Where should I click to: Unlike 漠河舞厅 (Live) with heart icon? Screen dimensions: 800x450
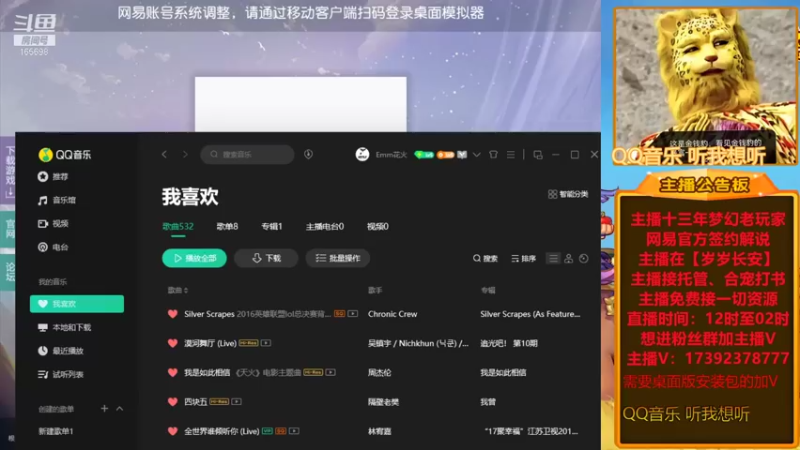click(172, 343)
